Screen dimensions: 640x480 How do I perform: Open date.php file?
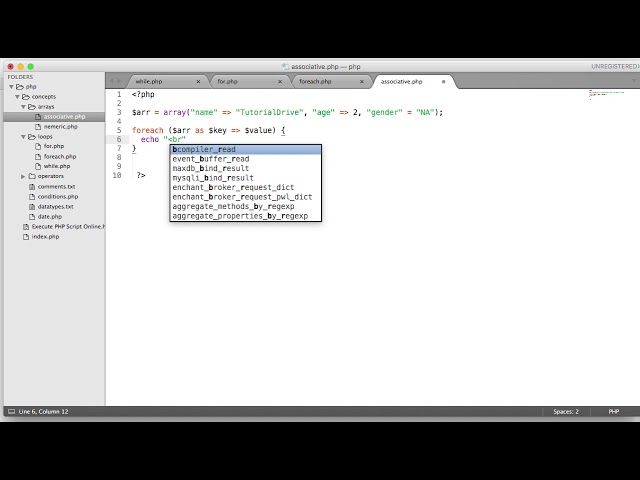coord(50,217)
